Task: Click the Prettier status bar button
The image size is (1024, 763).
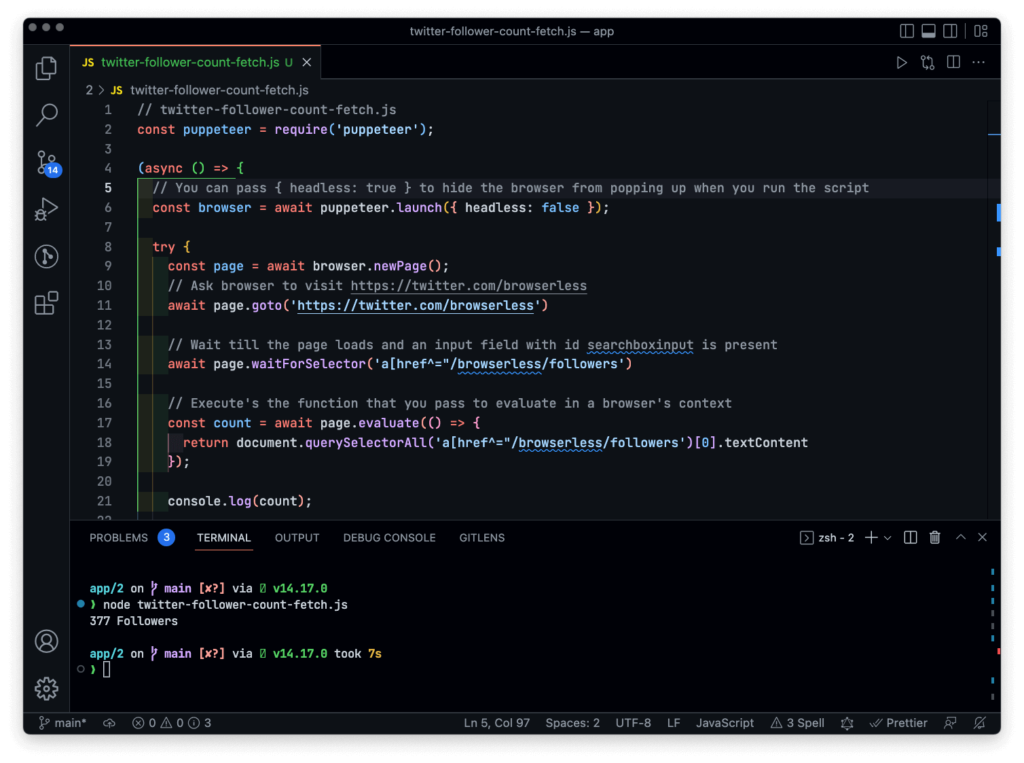Action: (x=898, y=723)
